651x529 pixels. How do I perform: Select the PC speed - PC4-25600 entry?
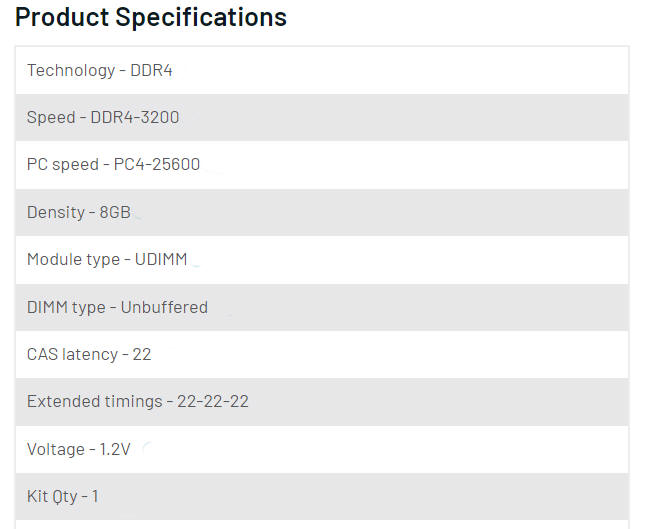322,165
